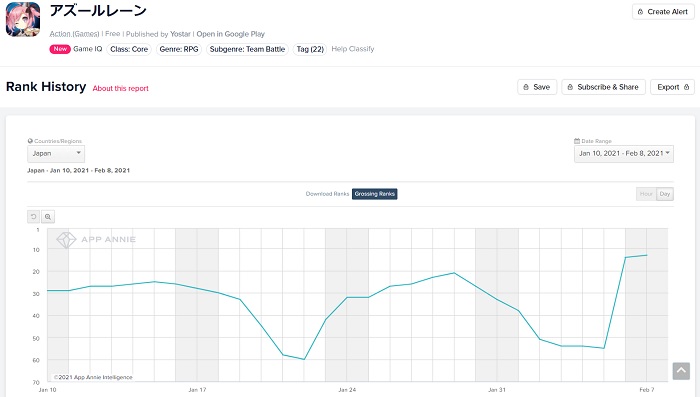700x397 pixels.
Task: Click the About this report link
Action: point(121,88)
